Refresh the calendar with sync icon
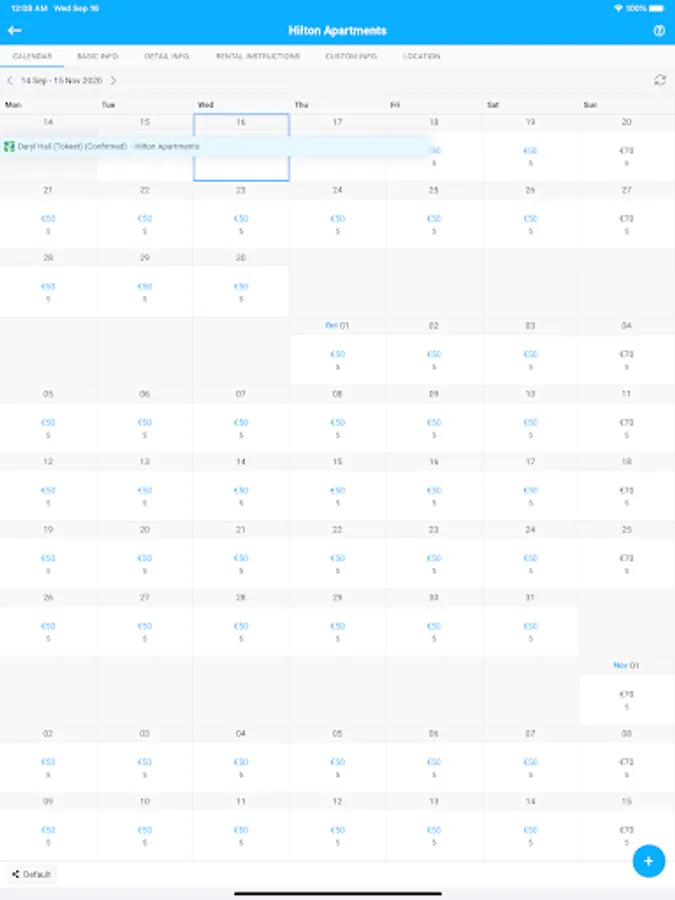This screenshot has width=675, height=900. [660, 80]
